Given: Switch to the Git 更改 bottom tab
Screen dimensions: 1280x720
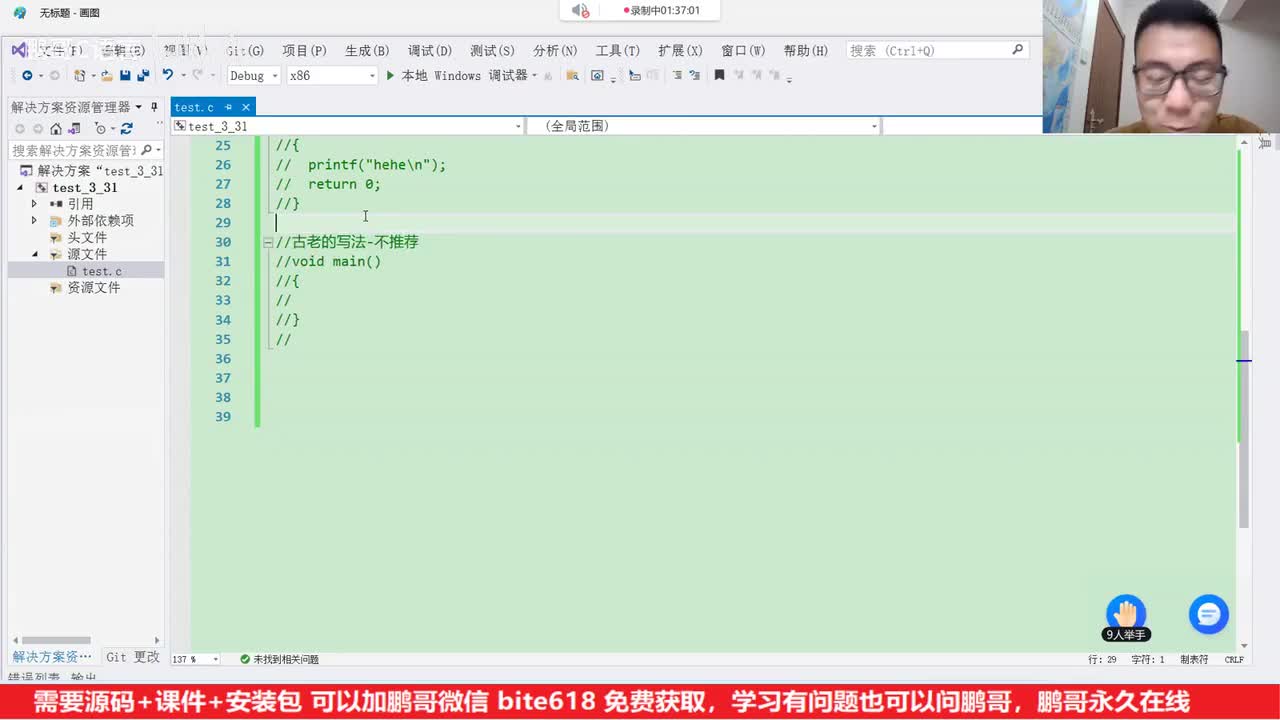Looking at the screenshot, I should (133, 657).
